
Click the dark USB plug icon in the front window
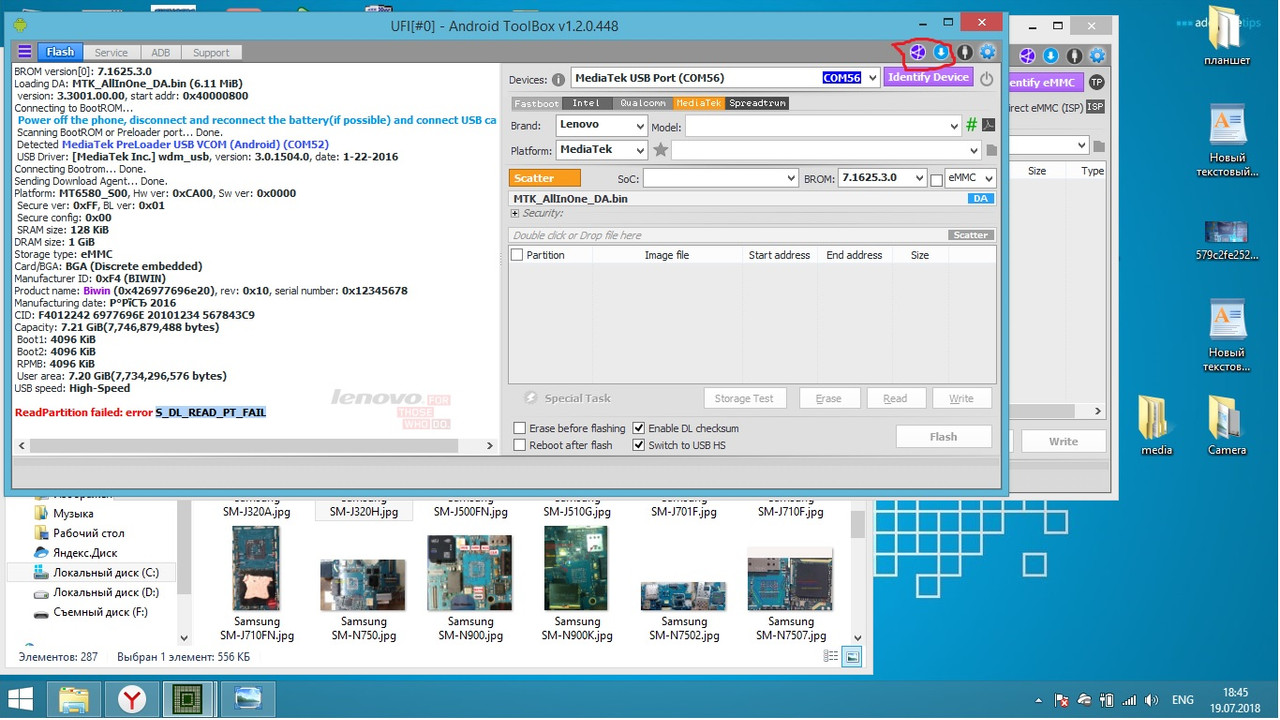pyautogui.click(x=965, y=52)
